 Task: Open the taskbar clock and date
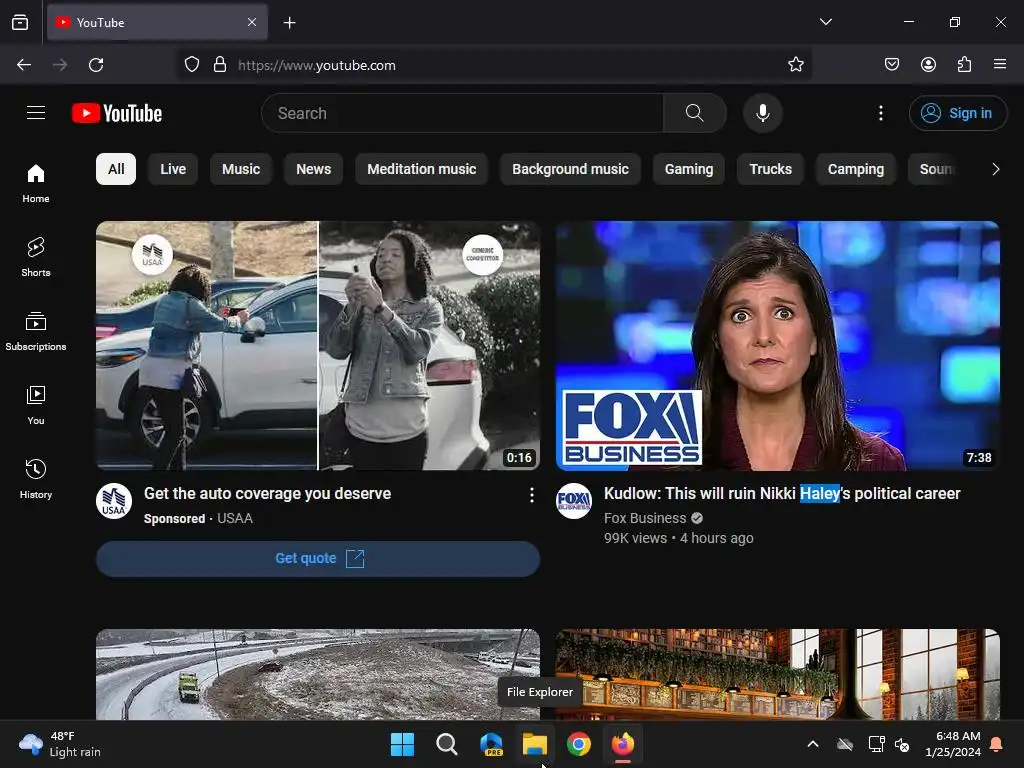[953, 744]
